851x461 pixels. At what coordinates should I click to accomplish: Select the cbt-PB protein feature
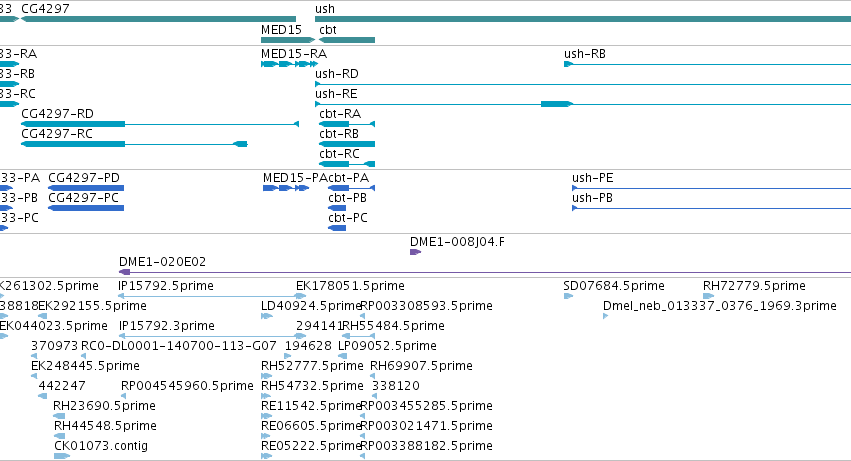tap(337, 208)
